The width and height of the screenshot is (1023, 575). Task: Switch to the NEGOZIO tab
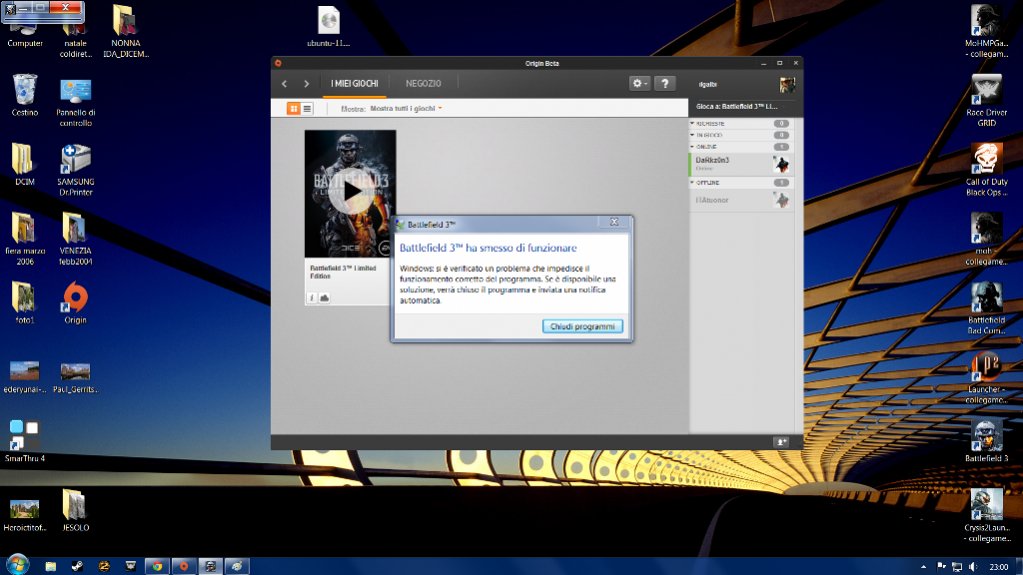click(x=423, y=84)
